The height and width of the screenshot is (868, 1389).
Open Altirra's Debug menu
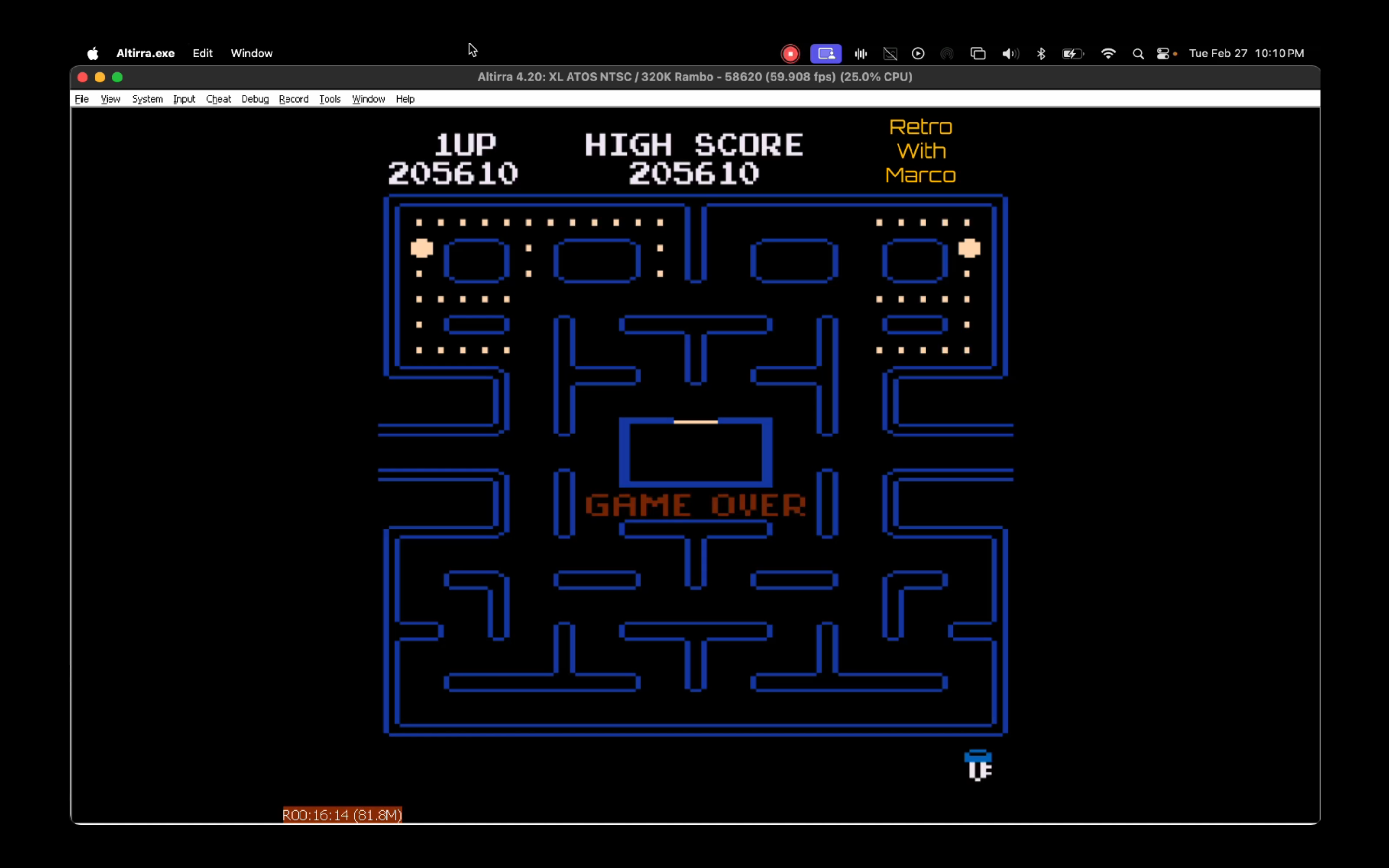click(255, 99)
